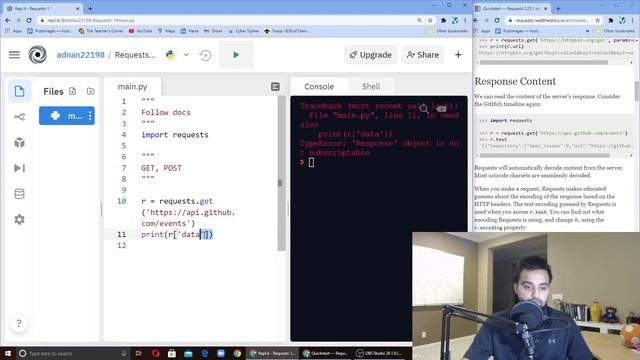Click the Windows taskbar search box
Image resolution: width=640 pixels, height=360 pixels.
(x=73, y=353)
